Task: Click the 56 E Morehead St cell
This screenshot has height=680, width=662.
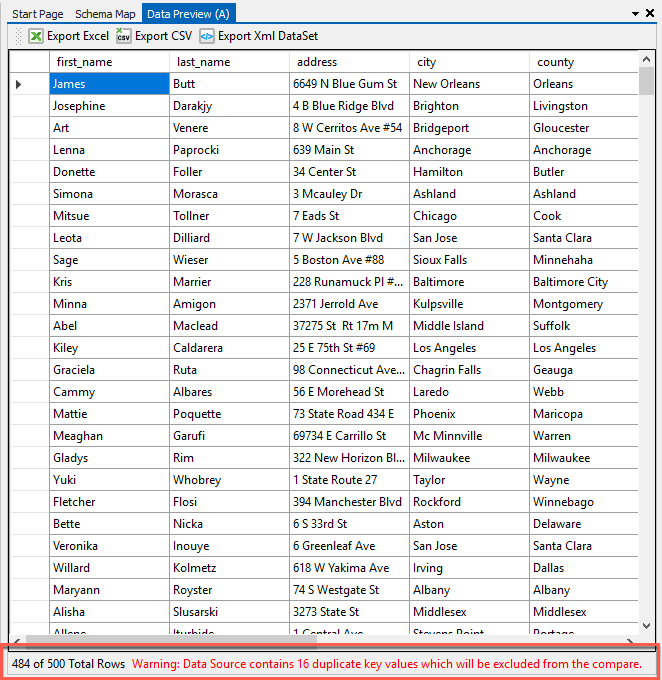Action: (x=350, y=392)
